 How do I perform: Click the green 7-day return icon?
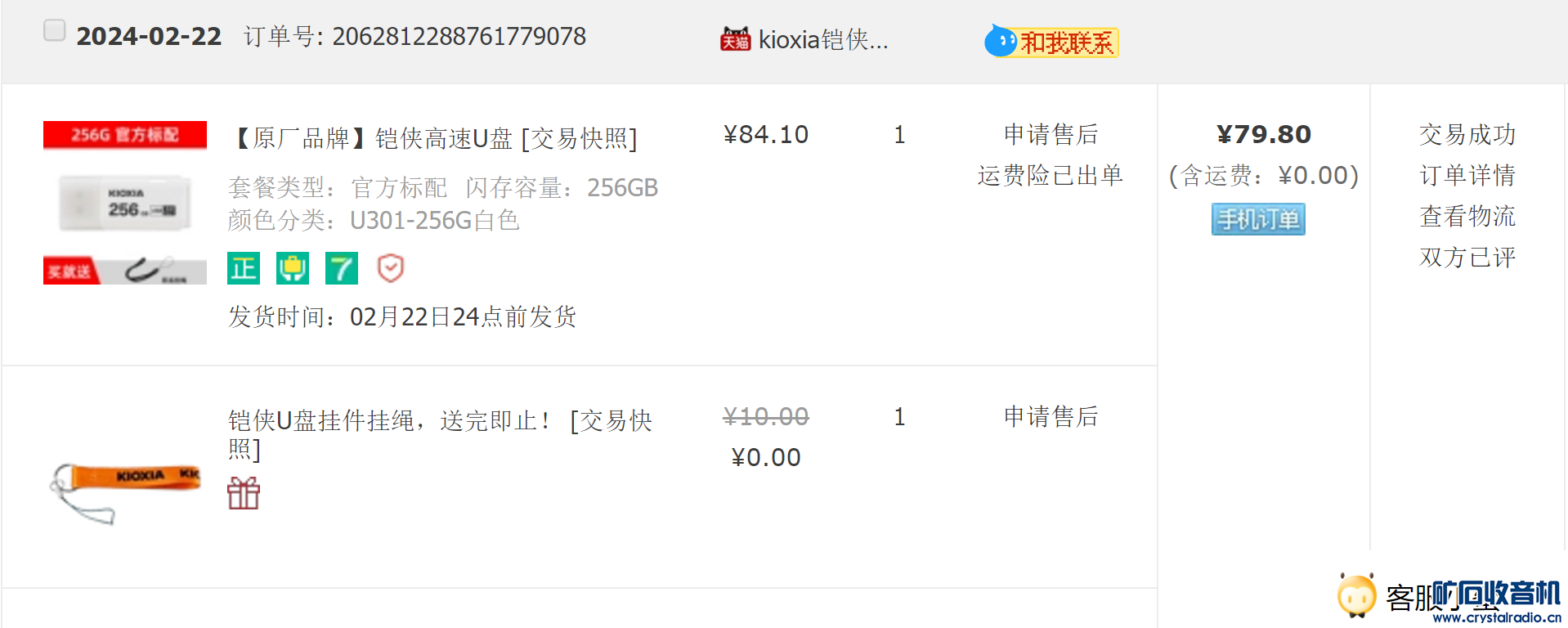click(x=342, y=268)
